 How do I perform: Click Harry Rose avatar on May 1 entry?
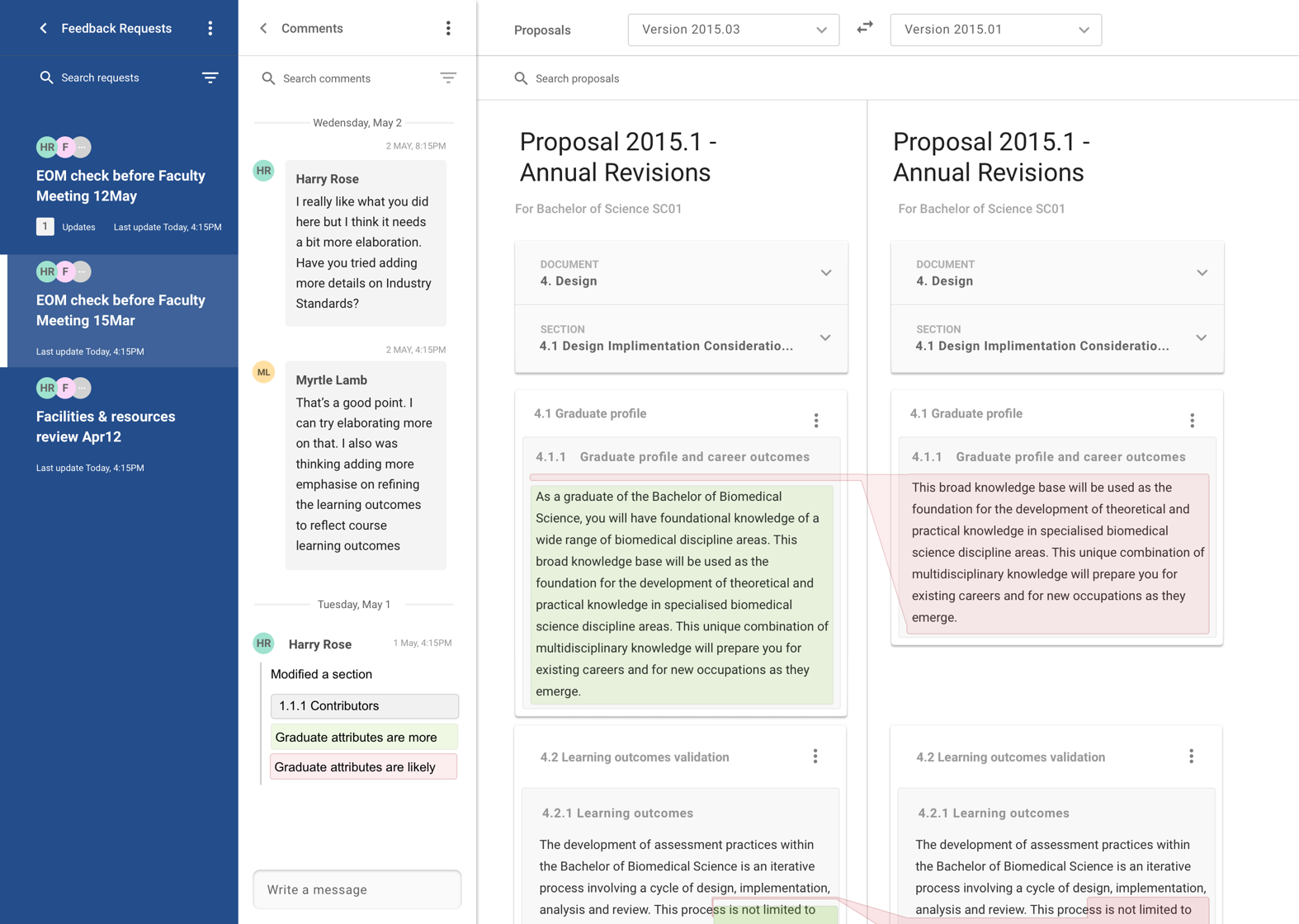[263, 643]
